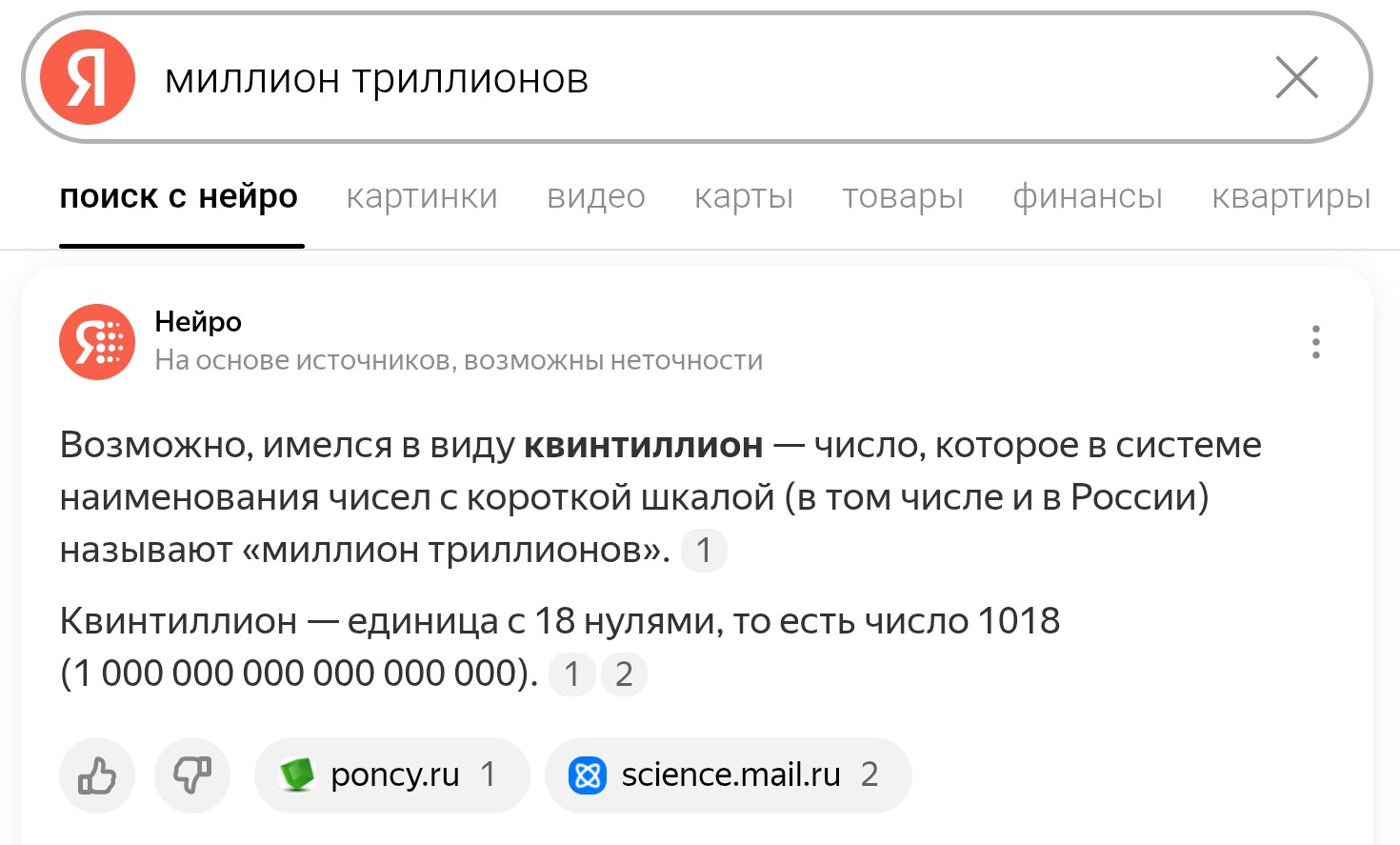
Task: Clear the search query with the X
Action: (x=1296, y=77)
